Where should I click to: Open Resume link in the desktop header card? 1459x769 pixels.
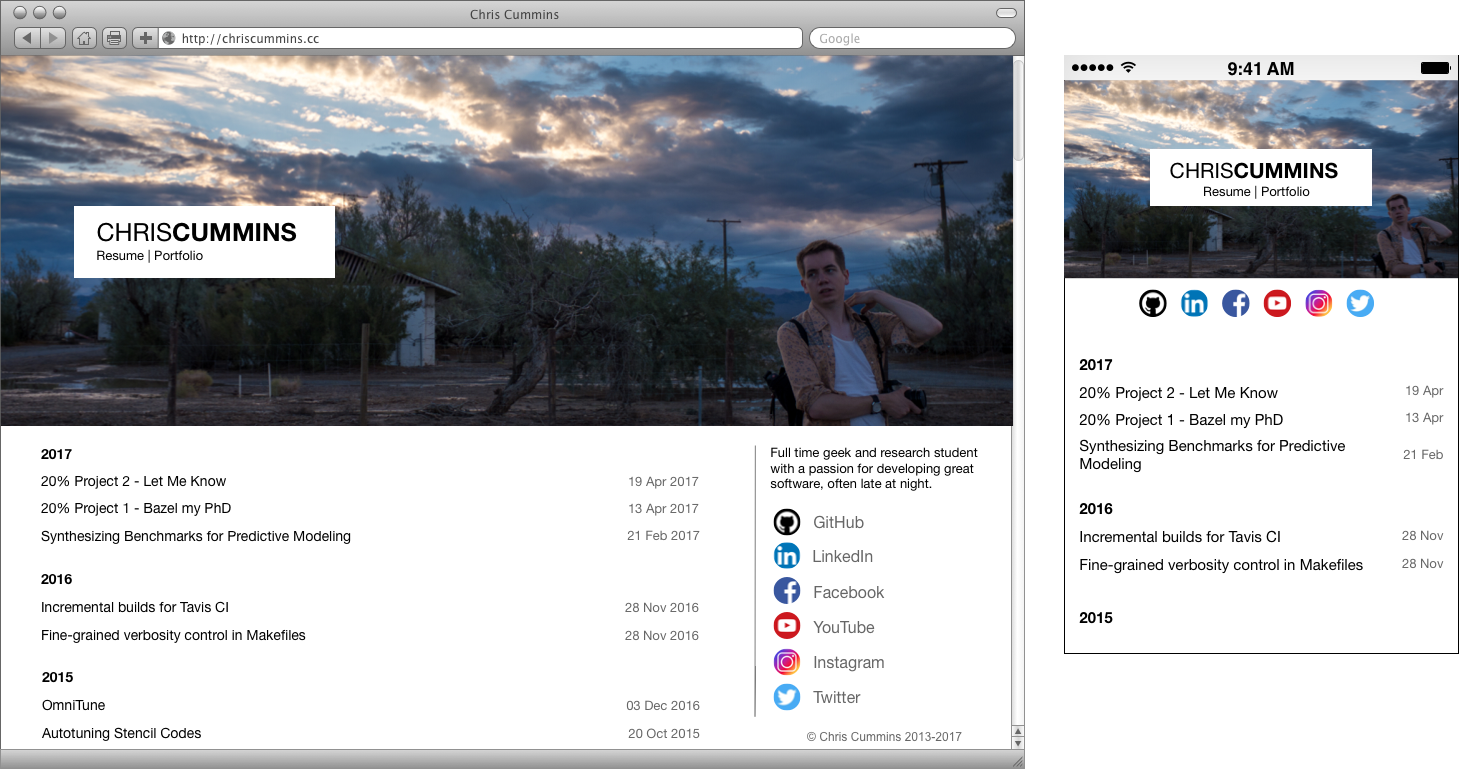pyautogui.click(x=120, y=256)
